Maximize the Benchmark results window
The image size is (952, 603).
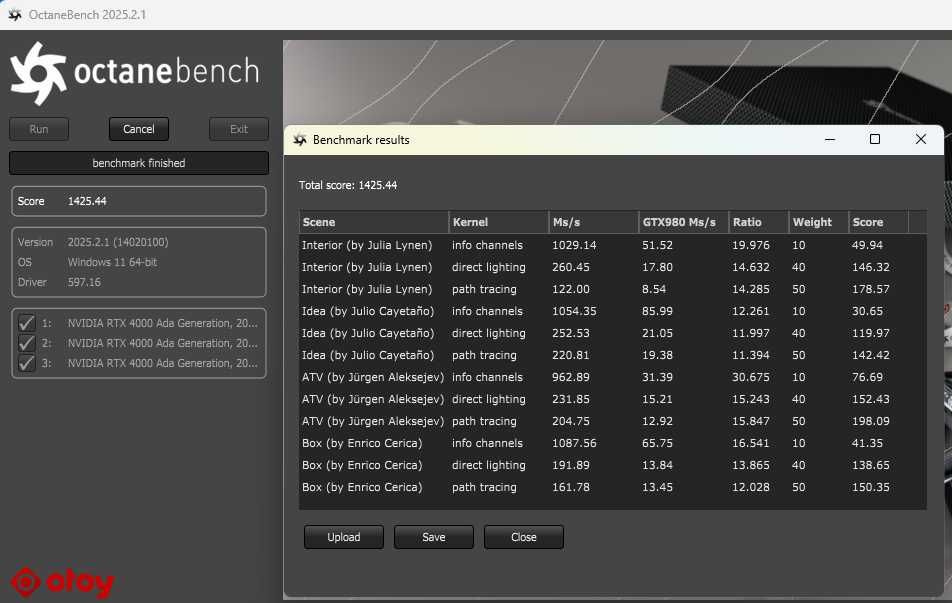click(875, 140)
